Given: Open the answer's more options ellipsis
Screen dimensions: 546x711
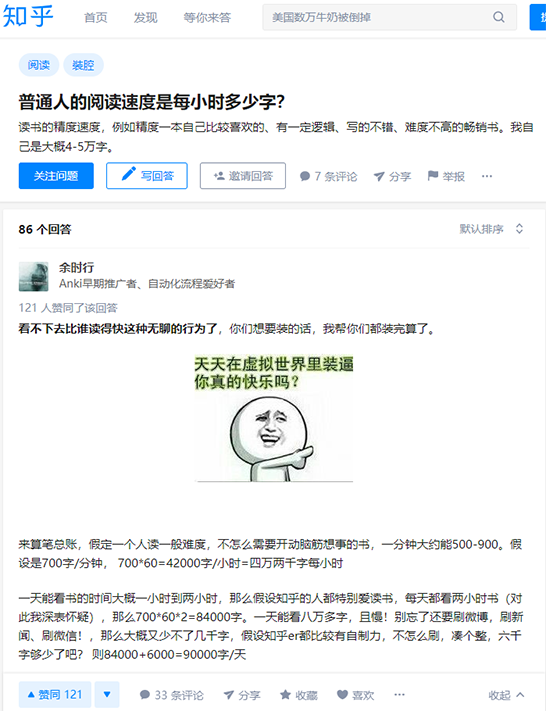Looking at the screenshot, I should point(399,695).
